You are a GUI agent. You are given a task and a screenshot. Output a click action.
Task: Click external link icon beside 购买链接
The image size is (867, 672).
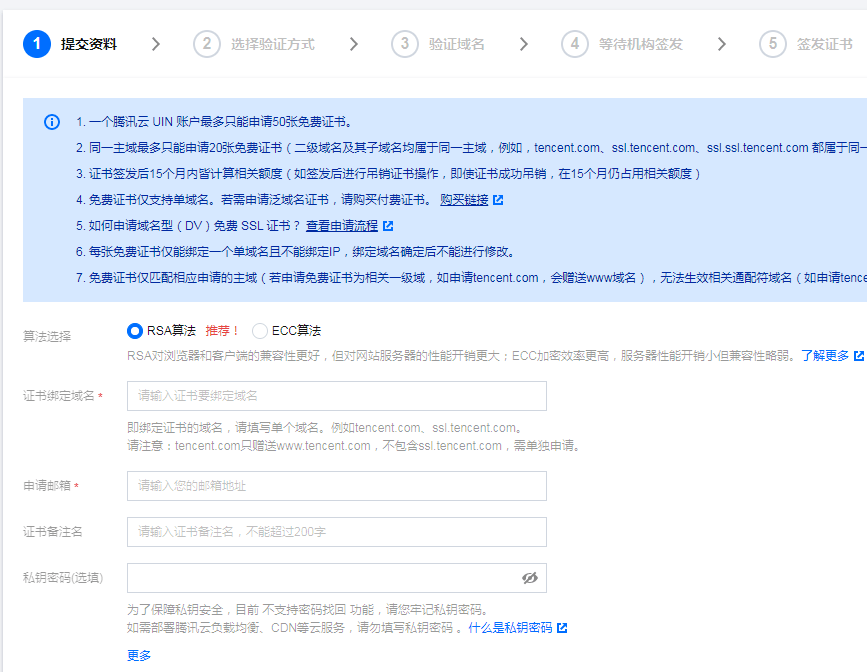point(498,200)
